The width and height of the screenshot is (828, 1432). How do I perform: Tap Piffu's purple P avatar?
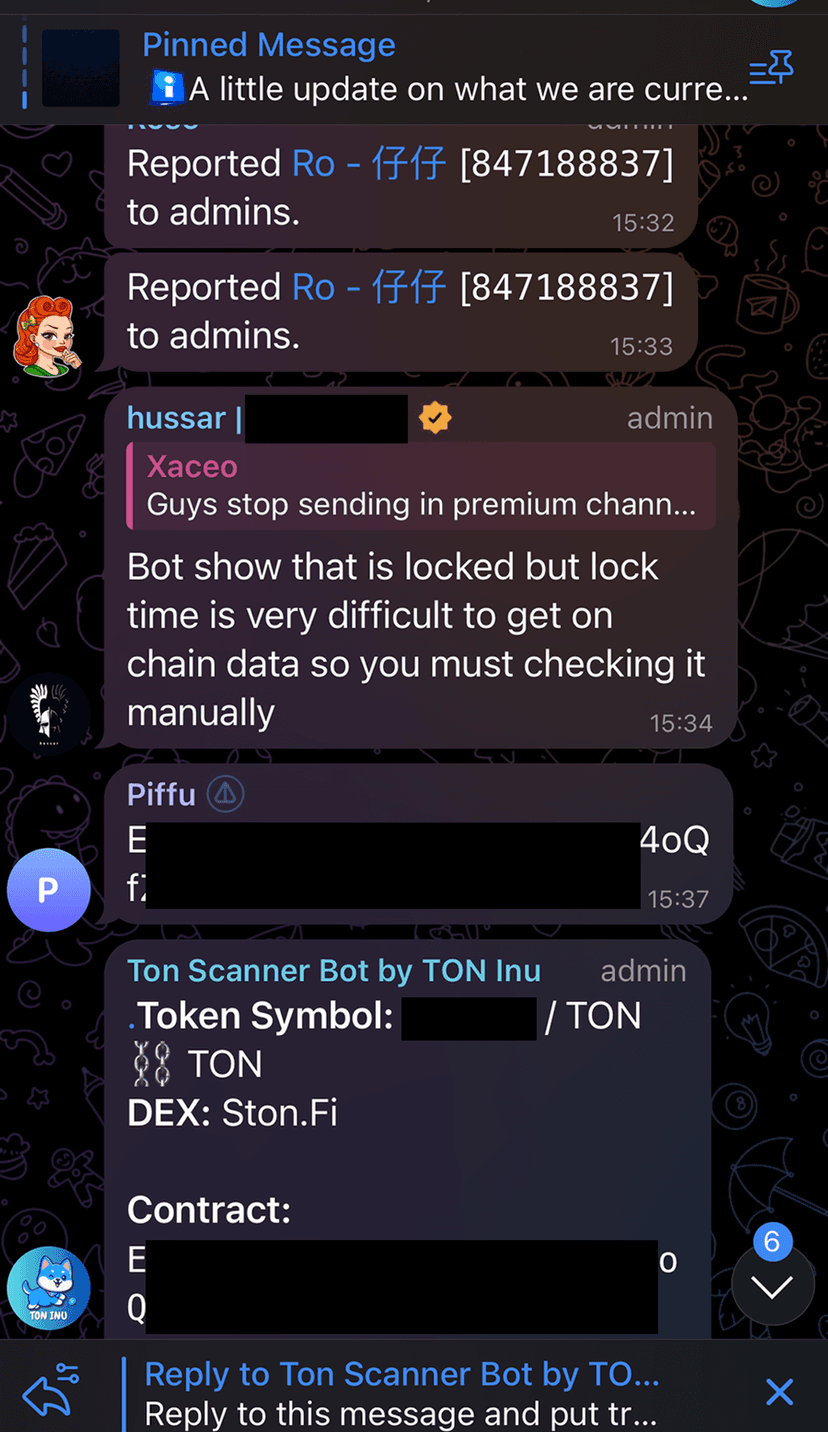[48, 889]
